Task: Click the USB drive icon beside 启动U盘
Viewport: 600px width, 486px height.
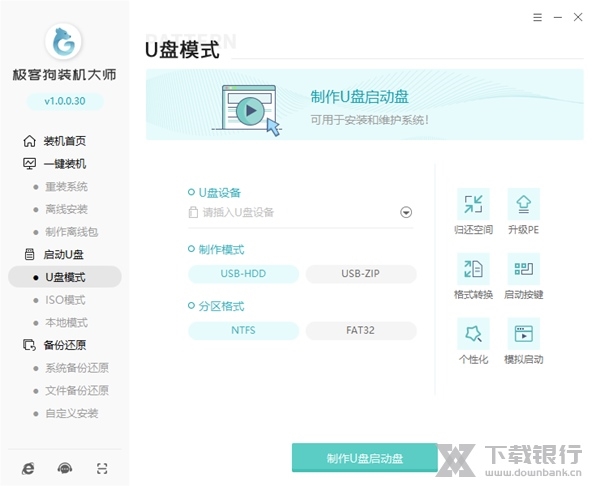Action: [29, 254]
